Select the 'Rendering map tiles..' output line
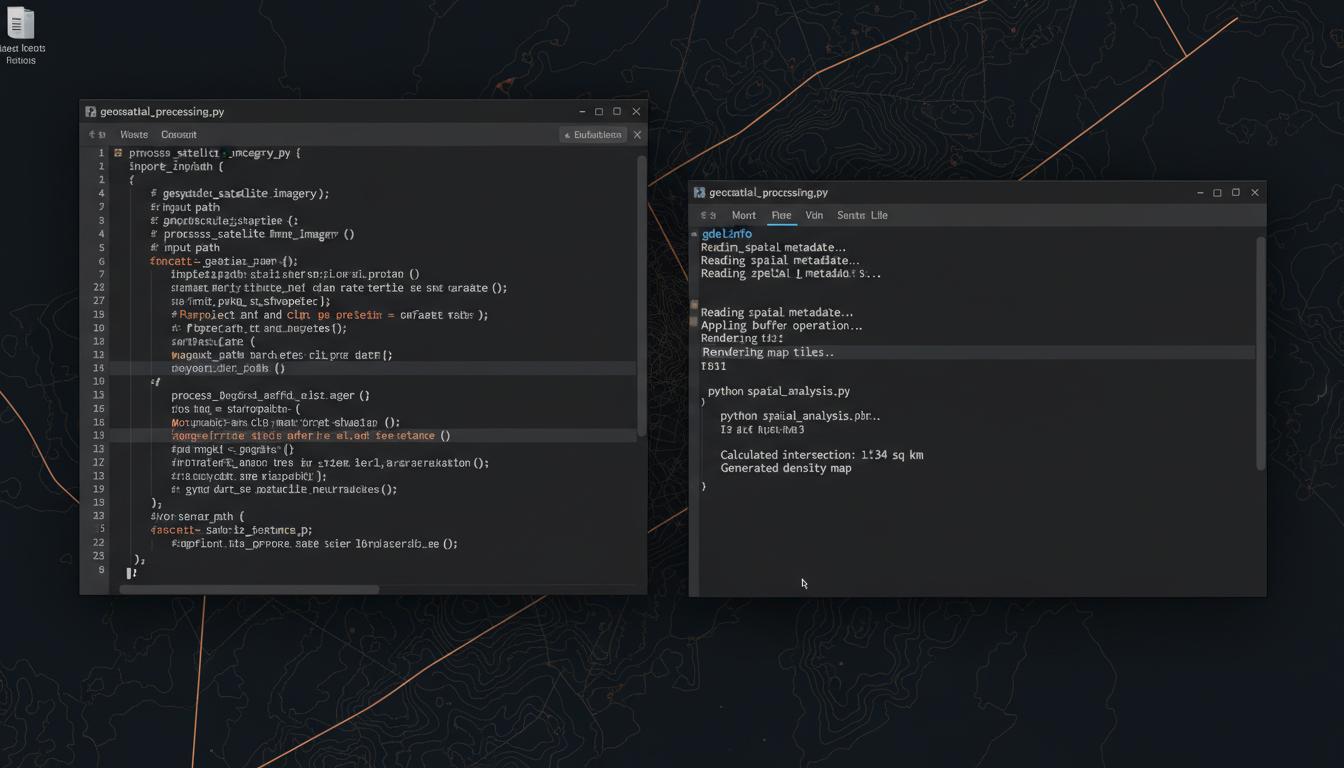Viewport: 1344px width, 768px height. point(768,352)
